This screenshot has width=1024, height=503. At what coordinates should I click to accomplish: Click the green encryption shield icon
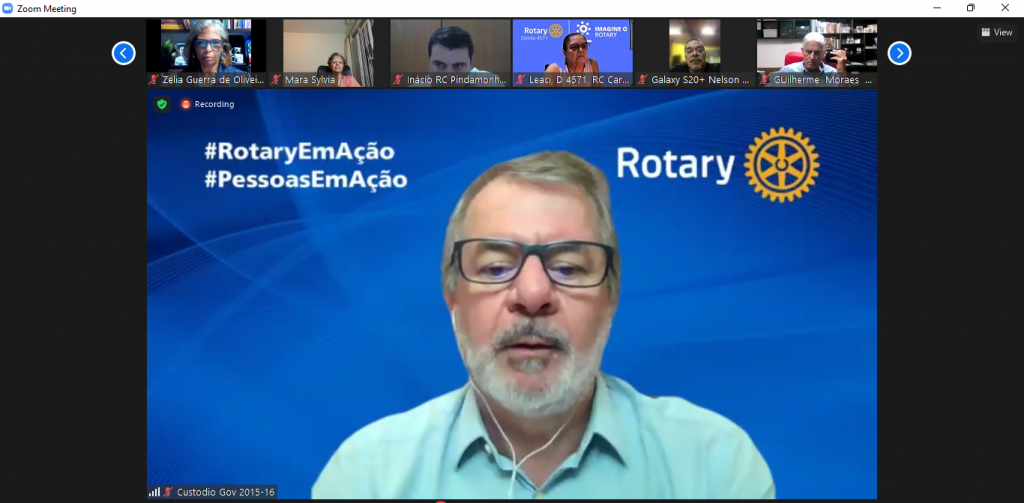pos(161,104)
